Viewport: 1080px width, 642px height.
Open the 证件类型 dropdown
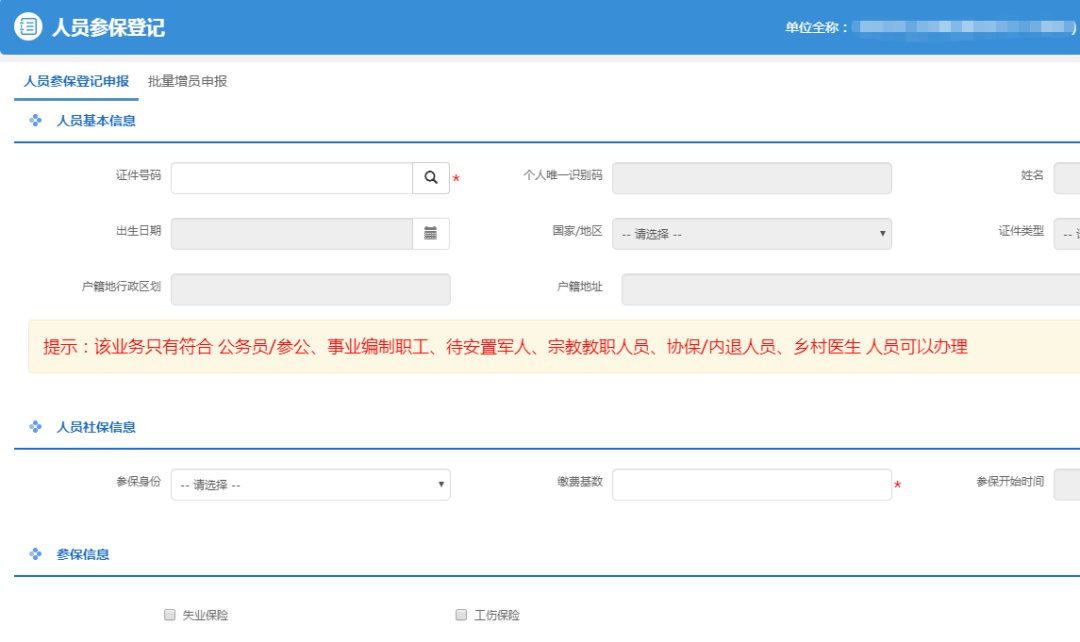point(1066,234)
